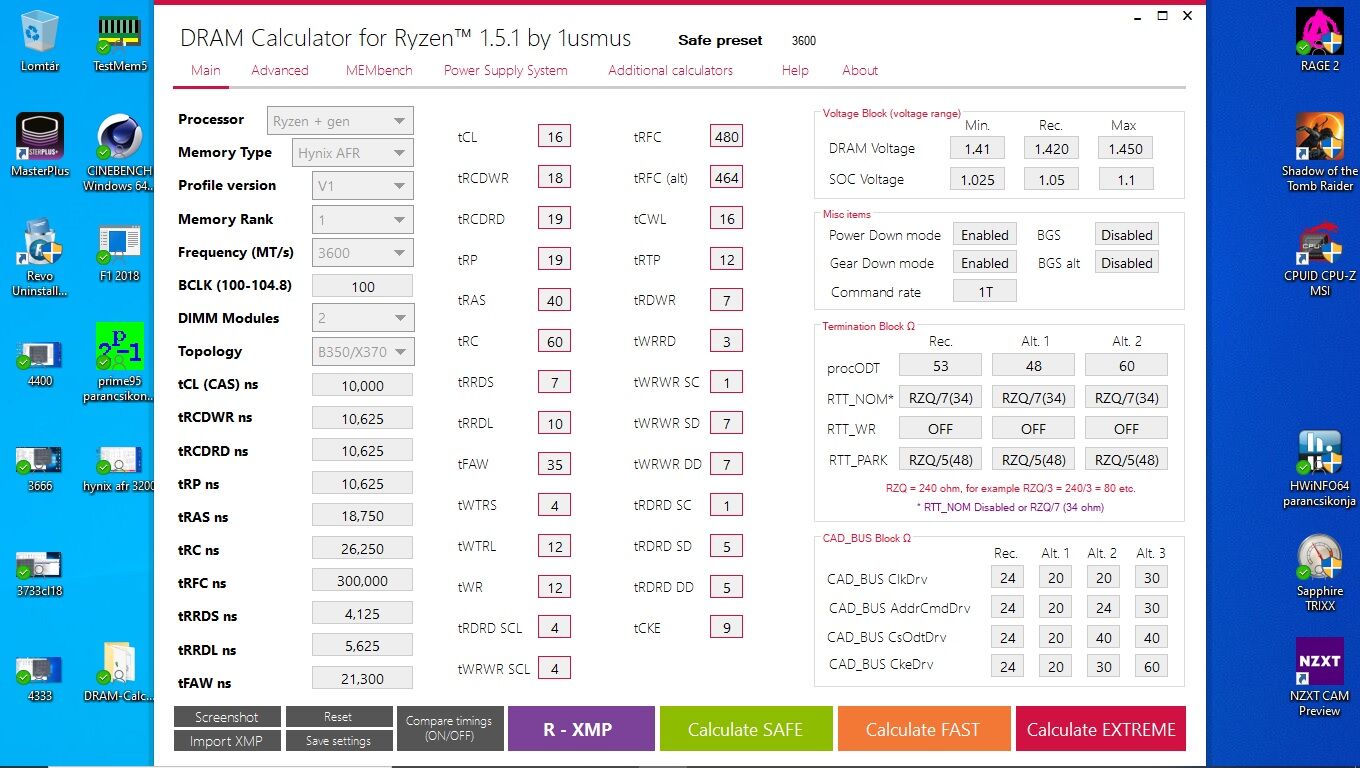Click the BCLK (100-104.8) input field
Viewport: 1360px width, 768px height.
pos(362,286)
